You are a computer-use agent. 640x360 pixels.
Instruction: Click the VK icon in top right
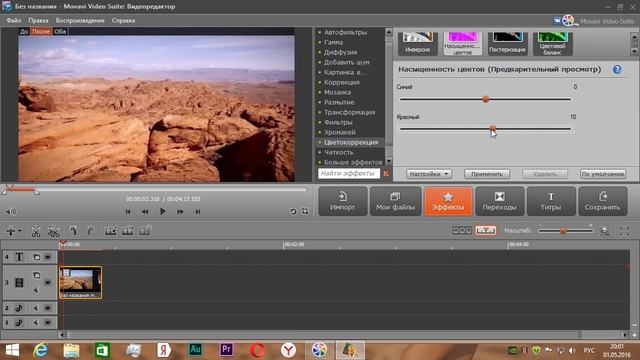click(x=557, y=20)
